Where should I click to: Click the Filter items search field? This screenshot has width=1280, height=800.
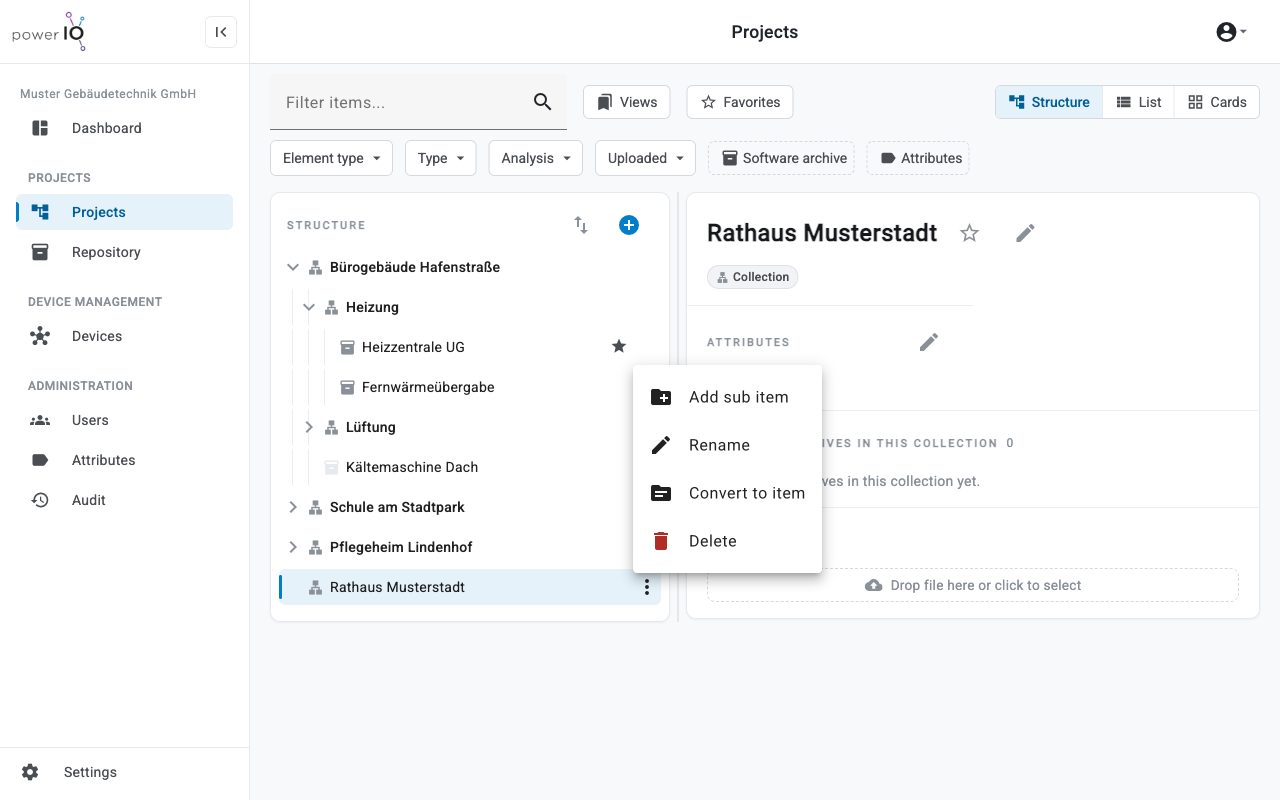[418, 102]
